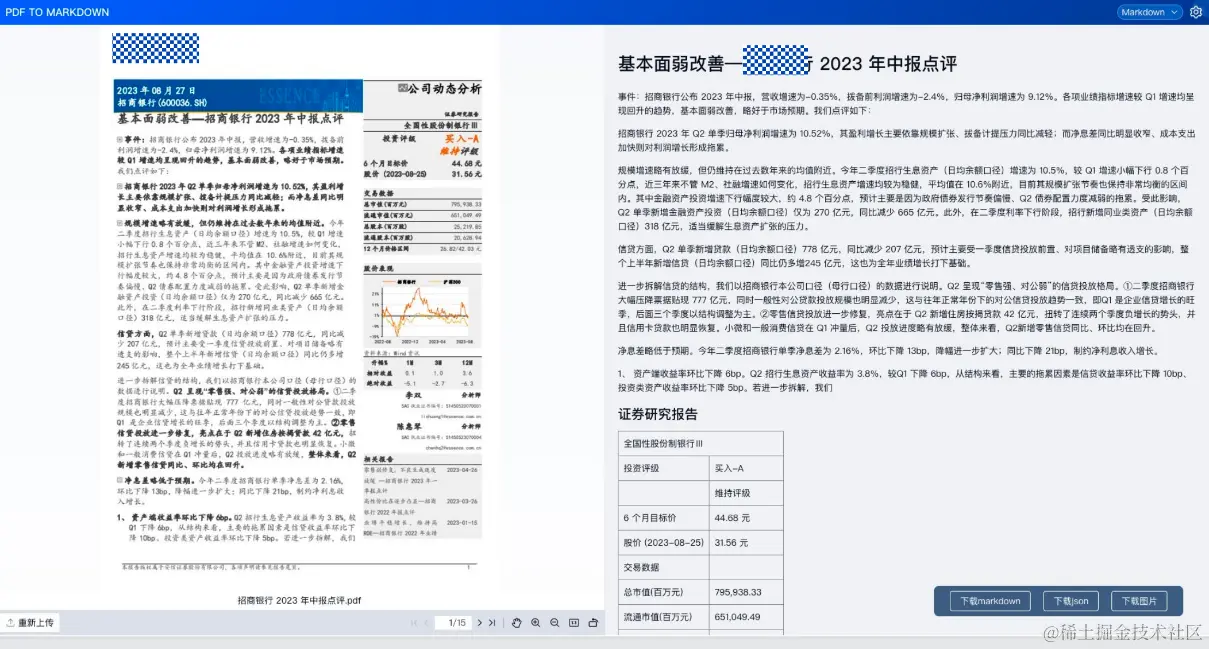
Task: Click the first page navigation icon
Action: (x=414, y=622)
